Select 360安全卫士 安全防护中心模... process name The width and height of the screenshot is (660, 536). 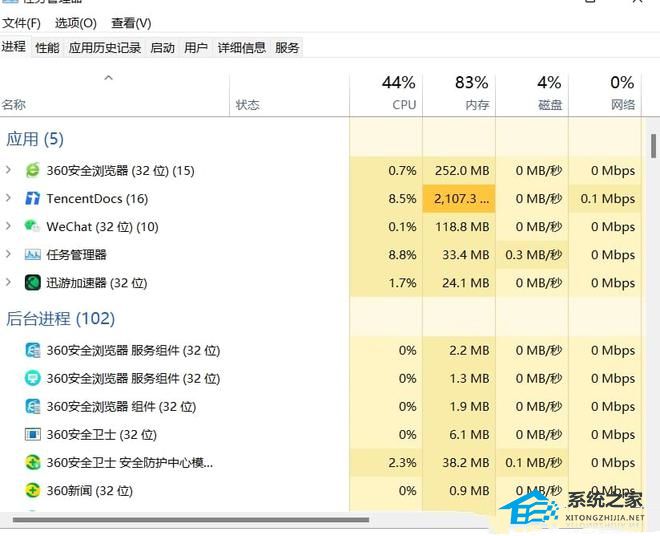tap(130, 463)
